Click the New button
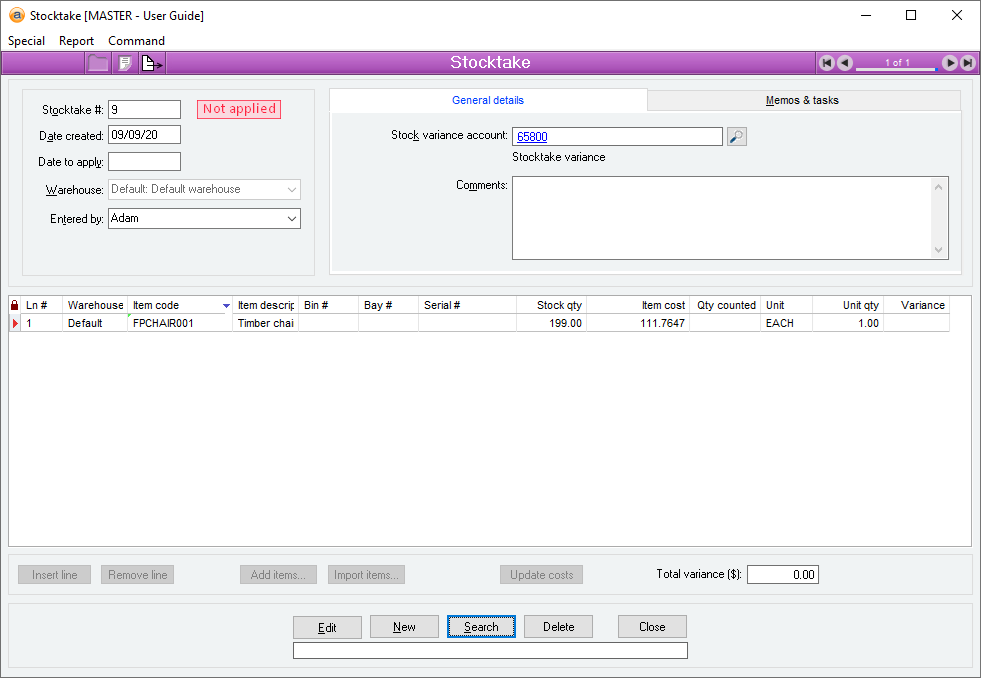Image resolution: width=981 pixels, height=678 pixels. click(x=404, y=627)
